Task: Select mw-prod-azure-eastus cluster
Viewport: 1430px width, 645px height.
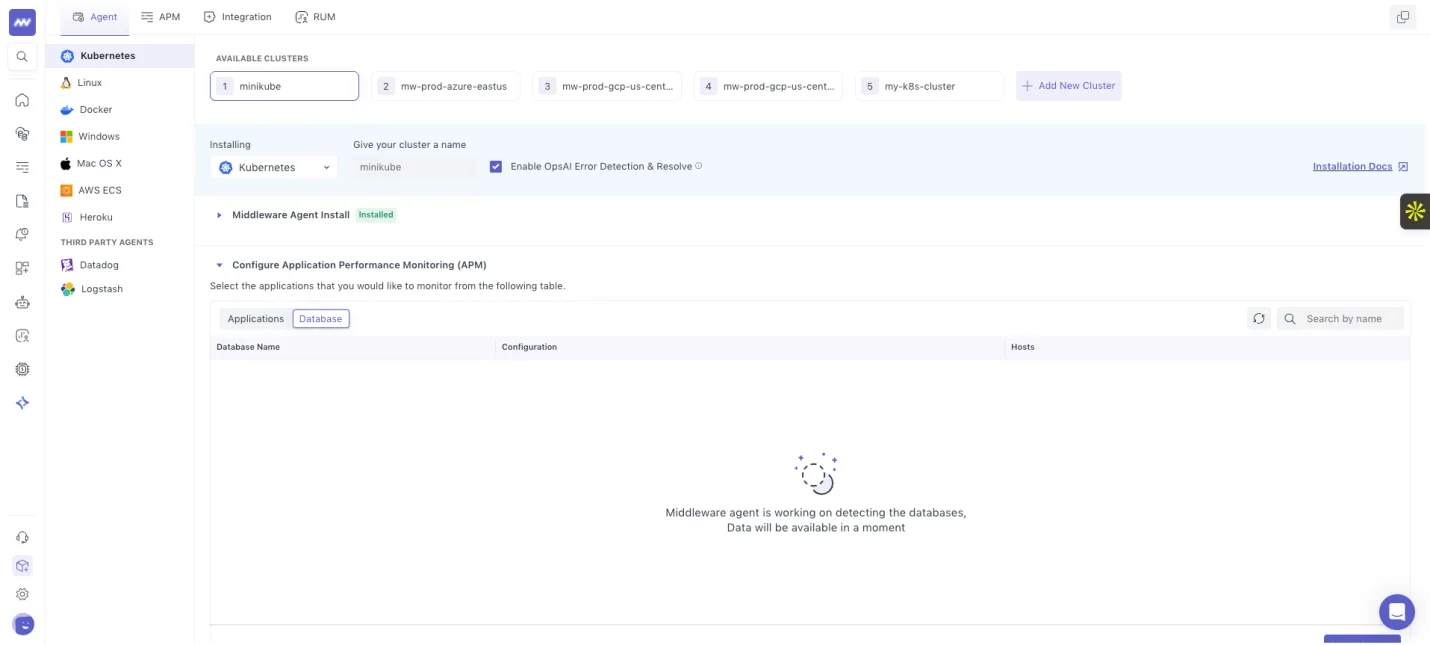Action: coord(446,86)
